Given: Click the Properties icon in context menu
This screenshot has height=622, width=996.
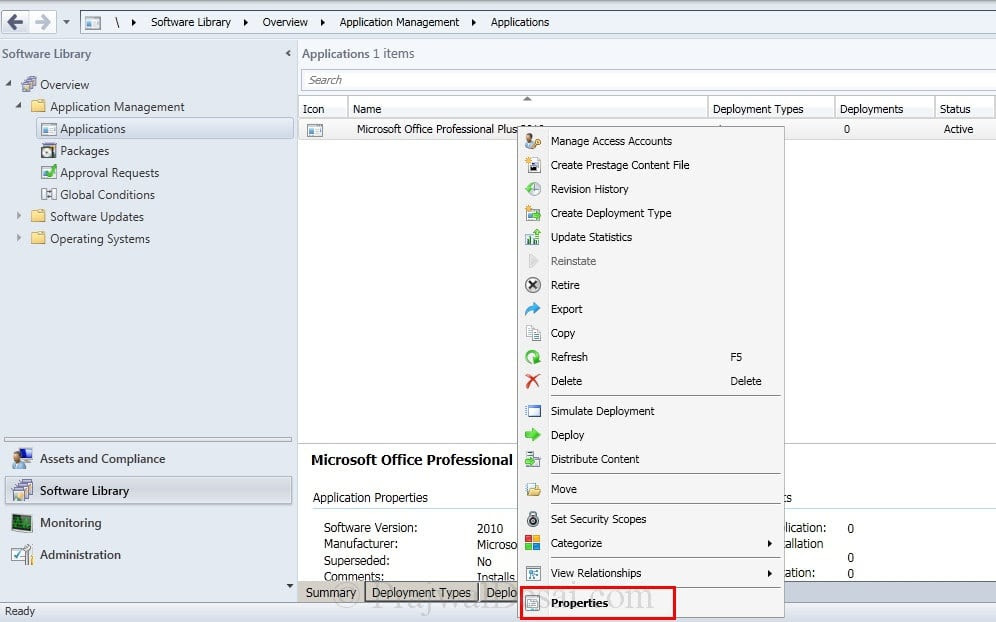Looking at the screenshot, I should point(533,603).
